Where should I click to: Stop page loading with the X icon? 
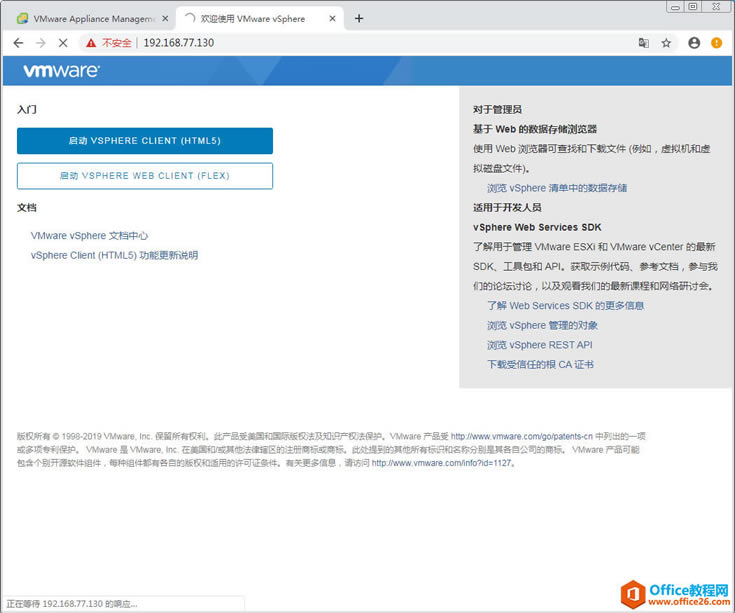63,43
